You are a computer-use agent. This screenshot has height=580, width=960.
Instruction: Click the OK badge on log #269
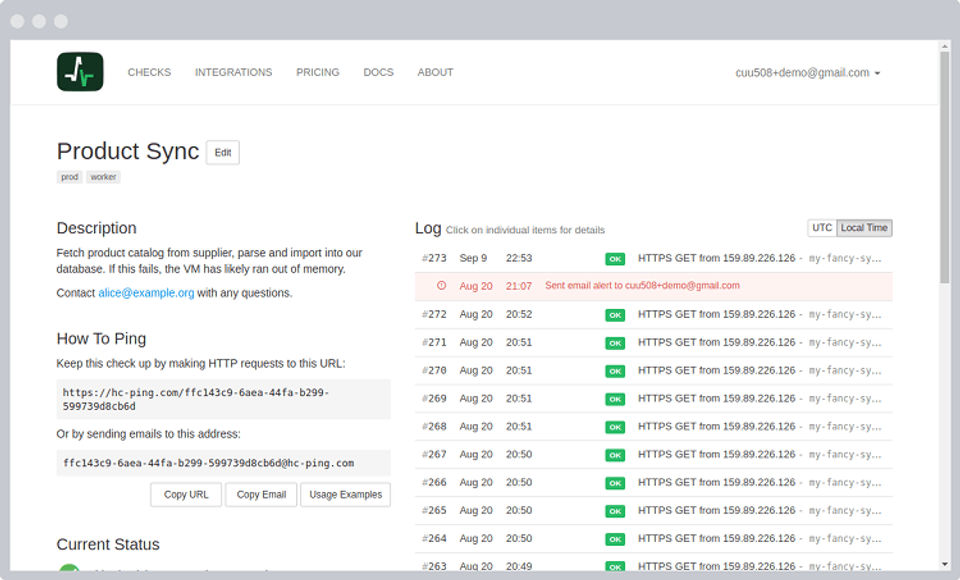coord(615,399)
